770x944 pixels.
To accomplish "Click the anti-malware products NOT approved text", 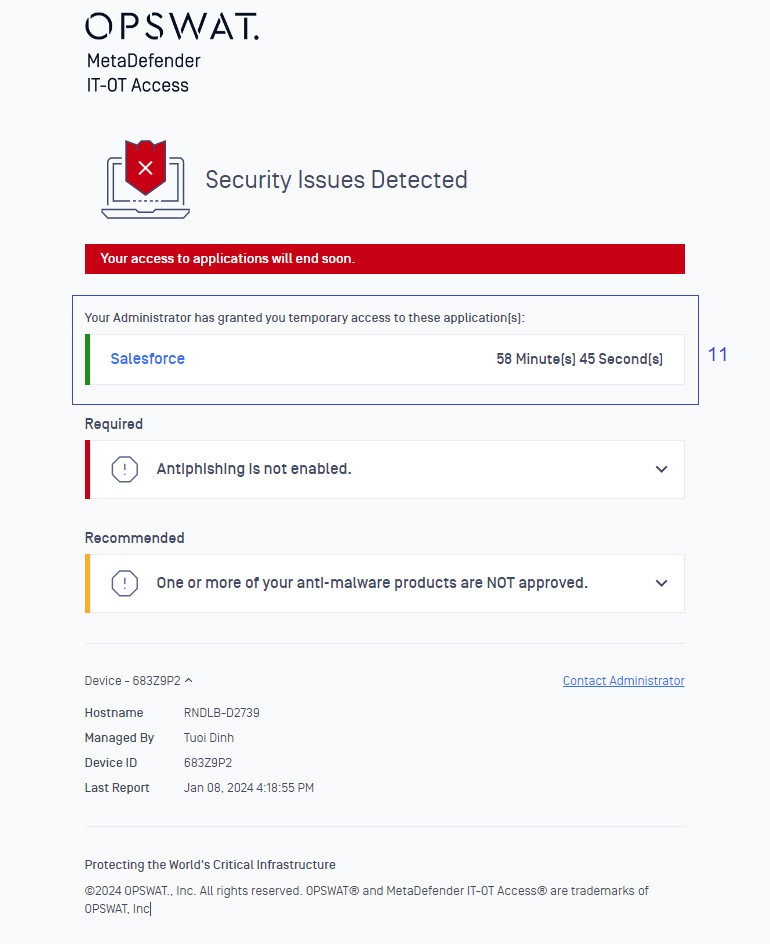I will (372, 583).
